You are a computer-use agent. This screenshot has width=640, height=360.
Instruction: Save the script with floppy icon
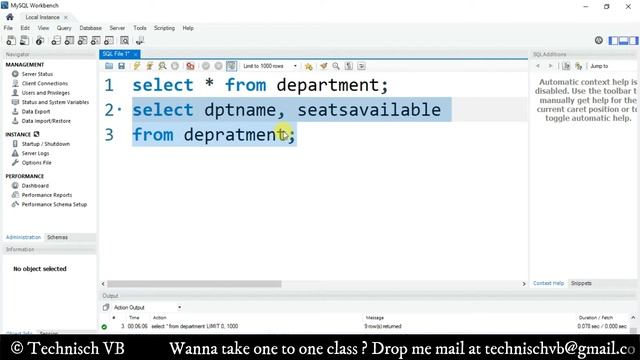(x=122, y=66)
